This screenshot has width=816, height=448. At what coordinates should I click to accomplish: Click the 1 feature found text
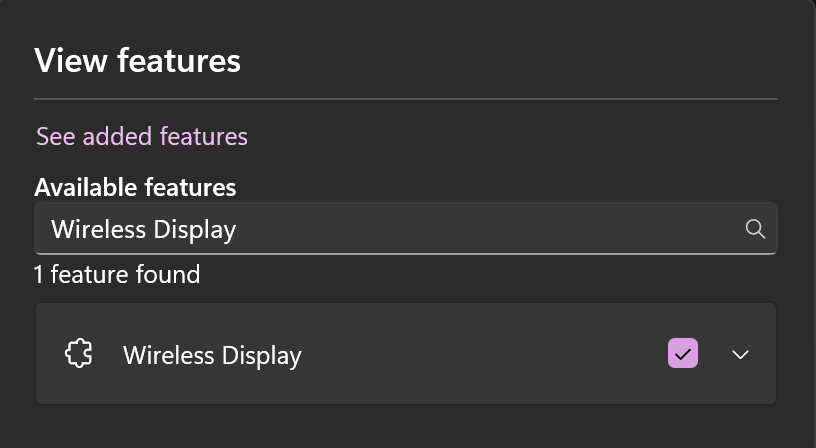pyautogui.click(x=117, y=274)
